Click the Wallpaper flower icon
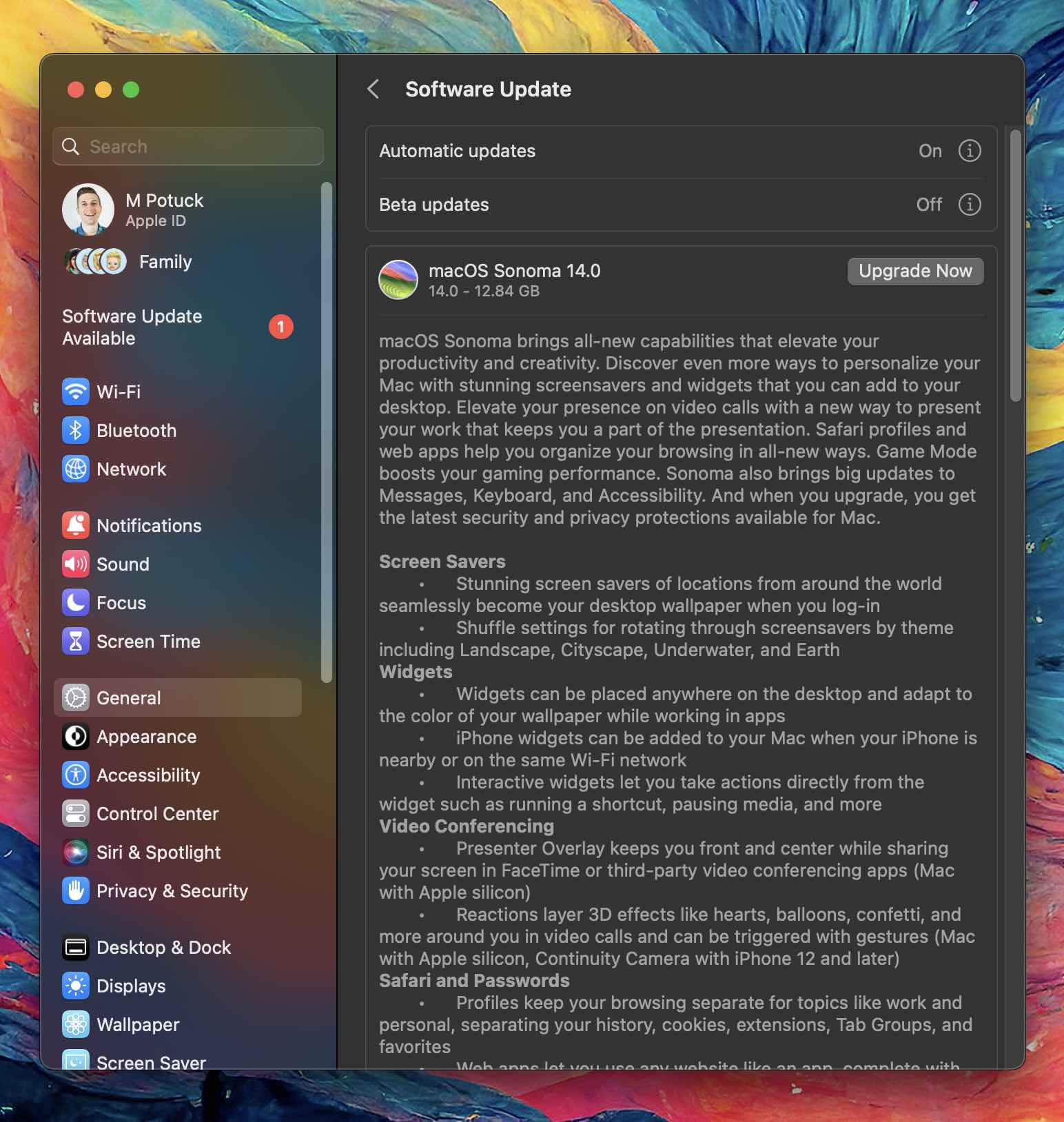This screenshot has height=1122, width=1064. click(76, 1024)
